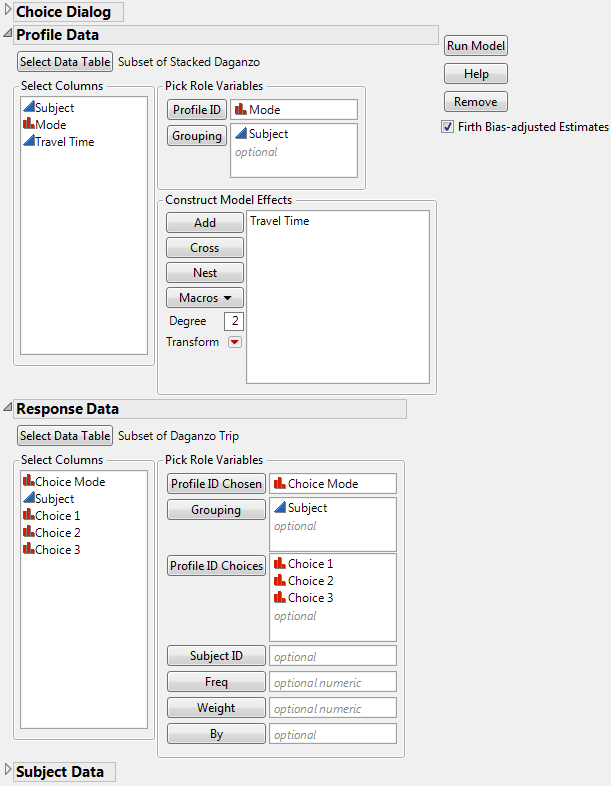
Task: Click Choice 1 icon in Profile ID Choices box
Action: pyautogui.click(x=280, y=563)
